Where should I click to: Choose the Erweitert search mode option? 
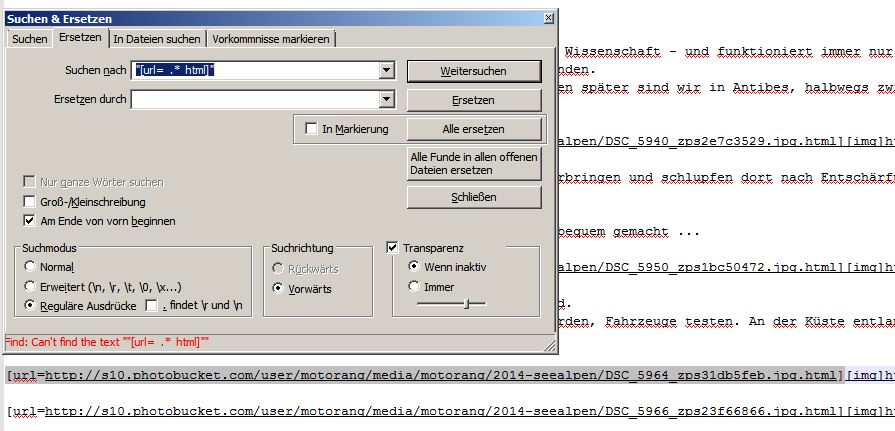coord(31,286)
